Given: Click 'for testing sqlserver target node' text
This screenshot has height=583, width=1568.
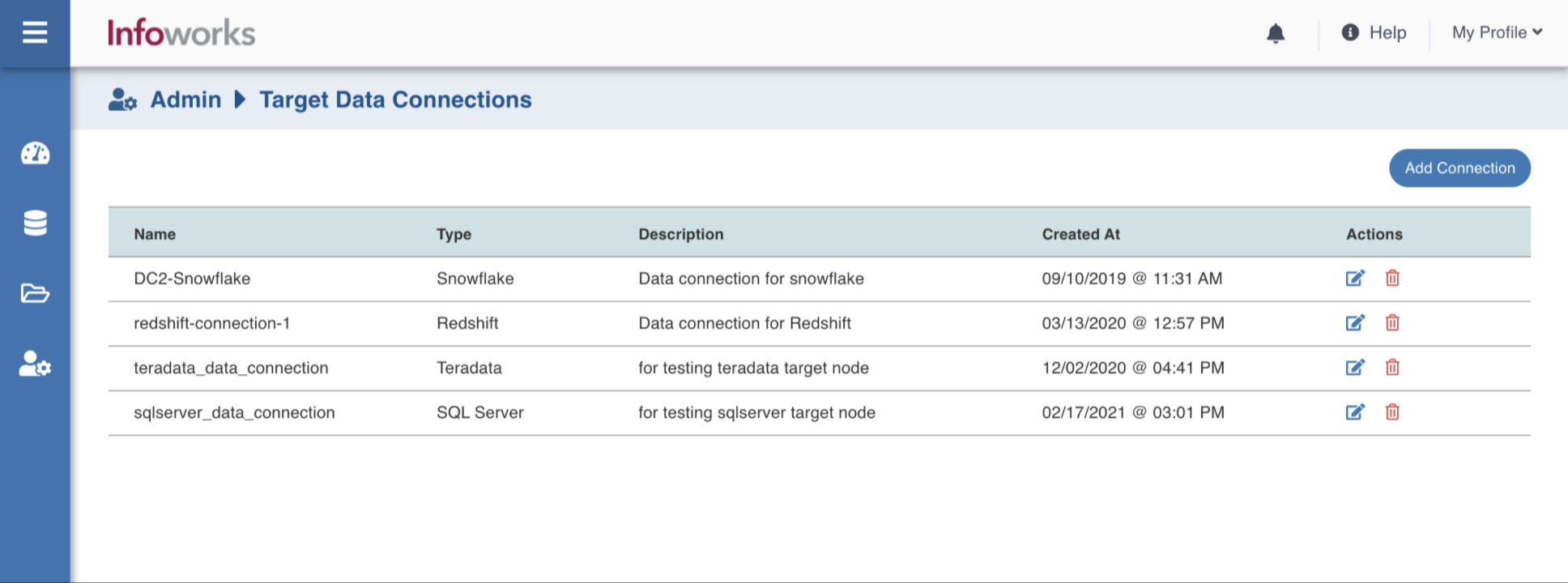Looking at the screenshot, I should (756, 412).
